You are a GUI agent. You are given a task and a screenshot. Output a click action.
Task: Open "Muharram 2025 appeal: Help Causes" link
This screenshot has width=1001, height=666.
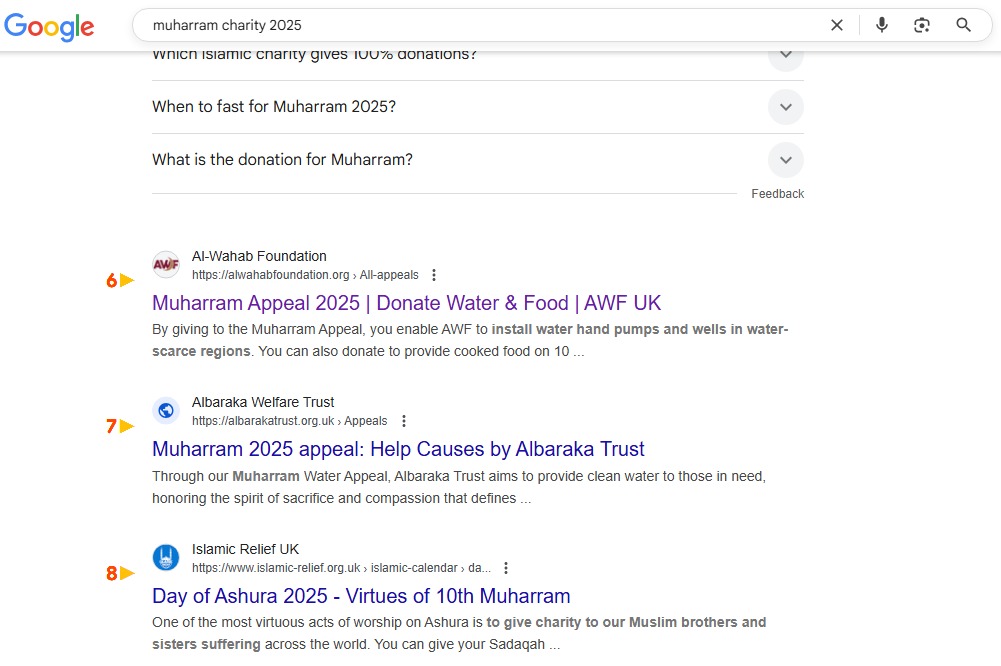point(398,449)
